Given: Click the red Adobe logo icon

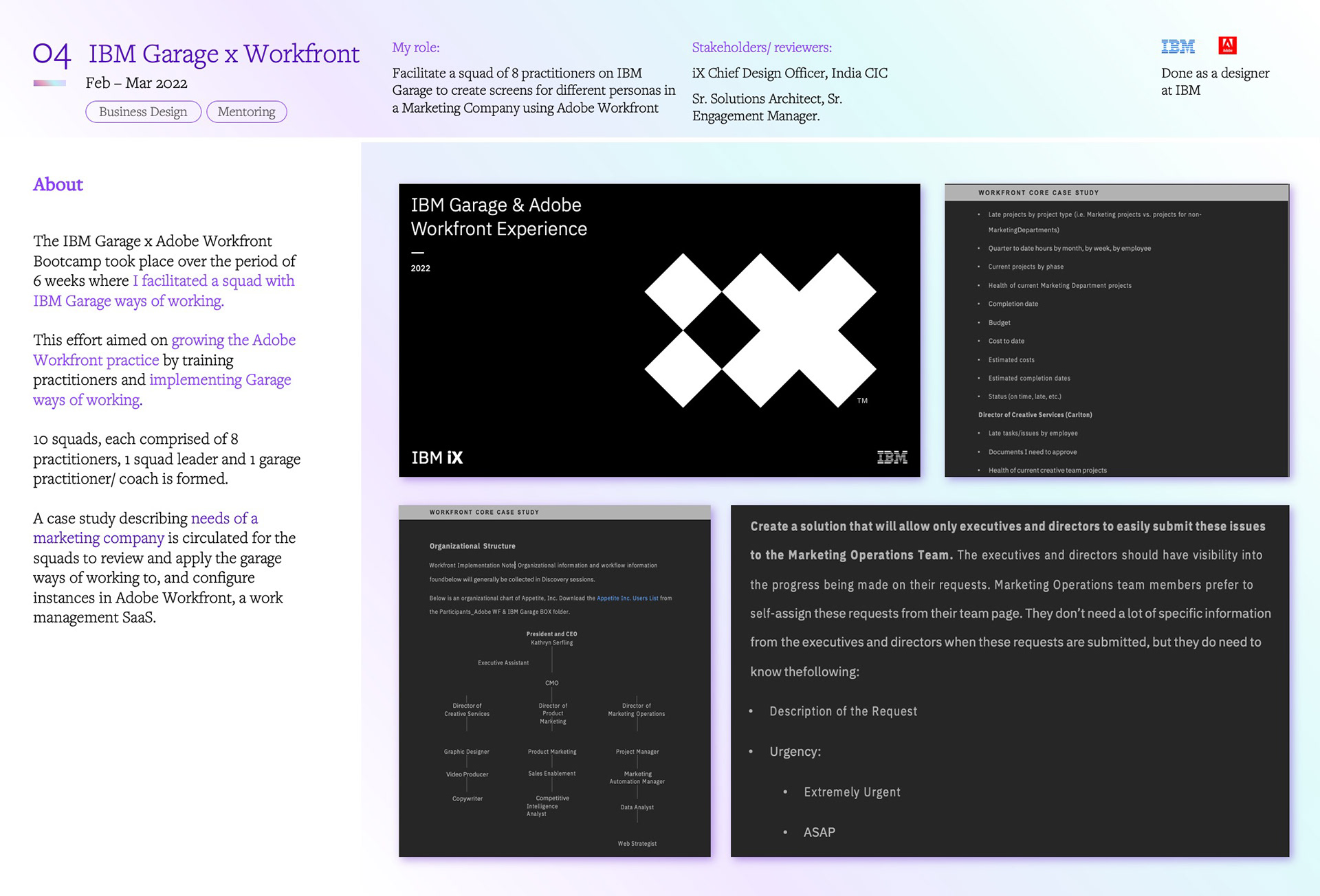Looking at the screenshot, I should pos(1227,45).
